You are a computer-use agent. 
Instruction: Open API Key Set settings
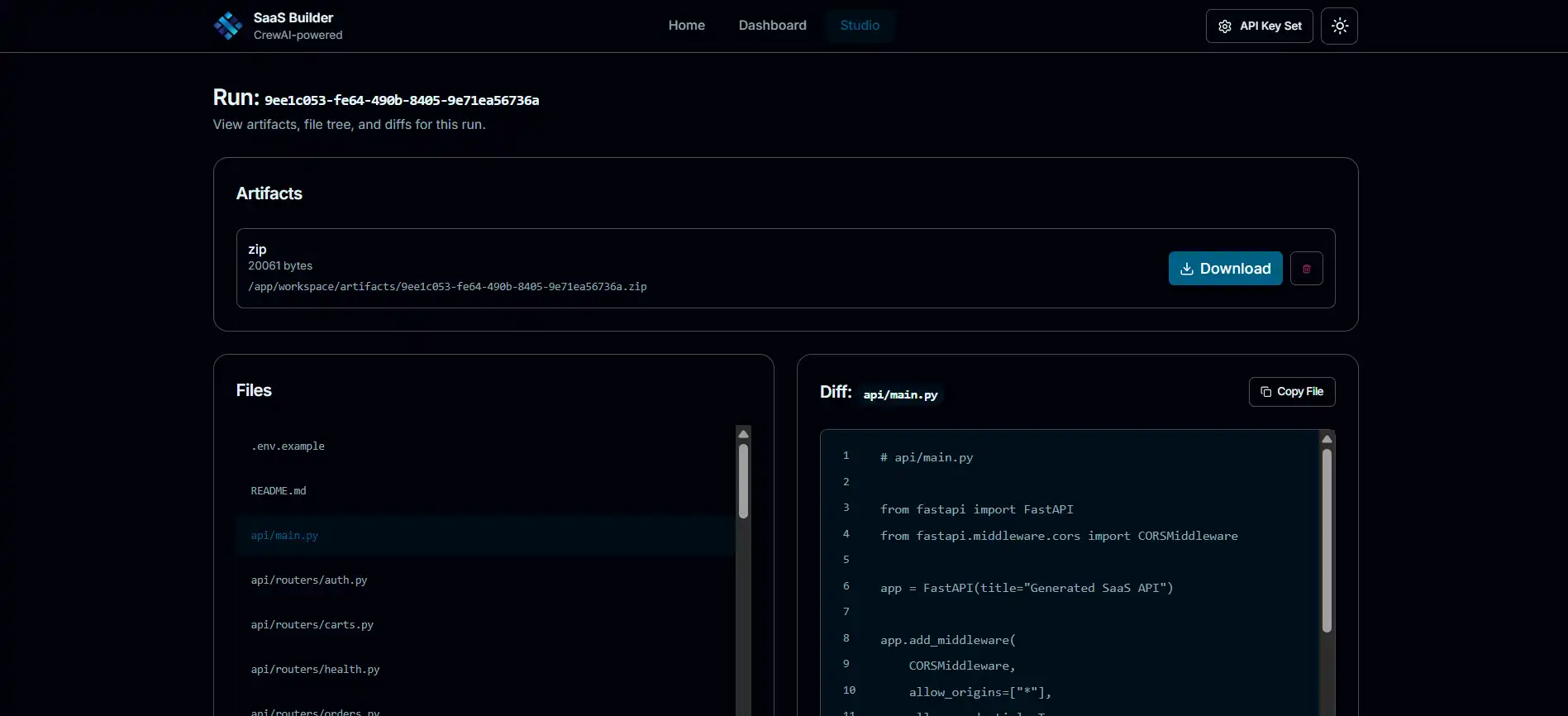coord(1259,26)
